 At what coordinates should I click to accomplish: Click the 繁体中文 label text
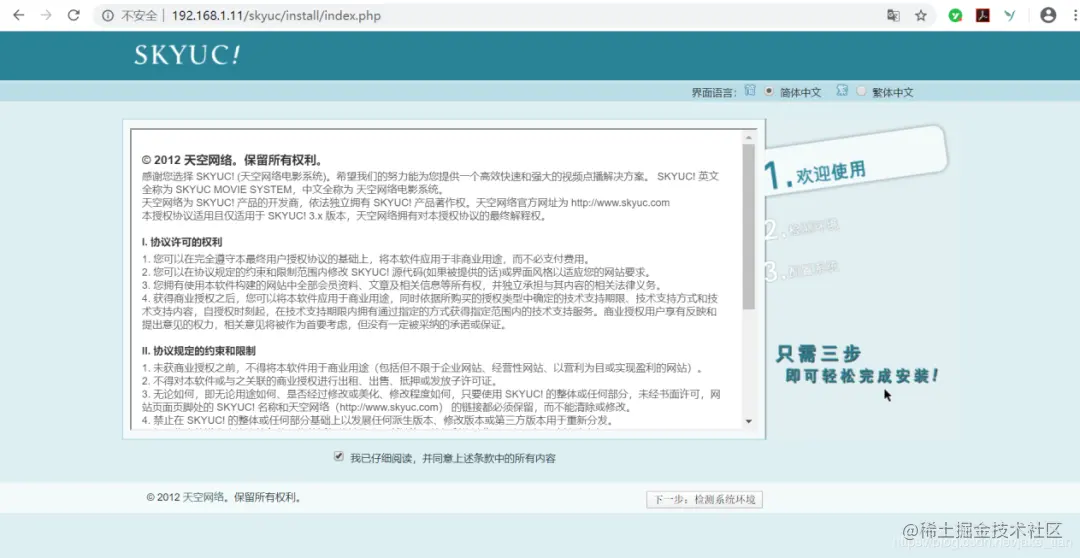(893, 92)
